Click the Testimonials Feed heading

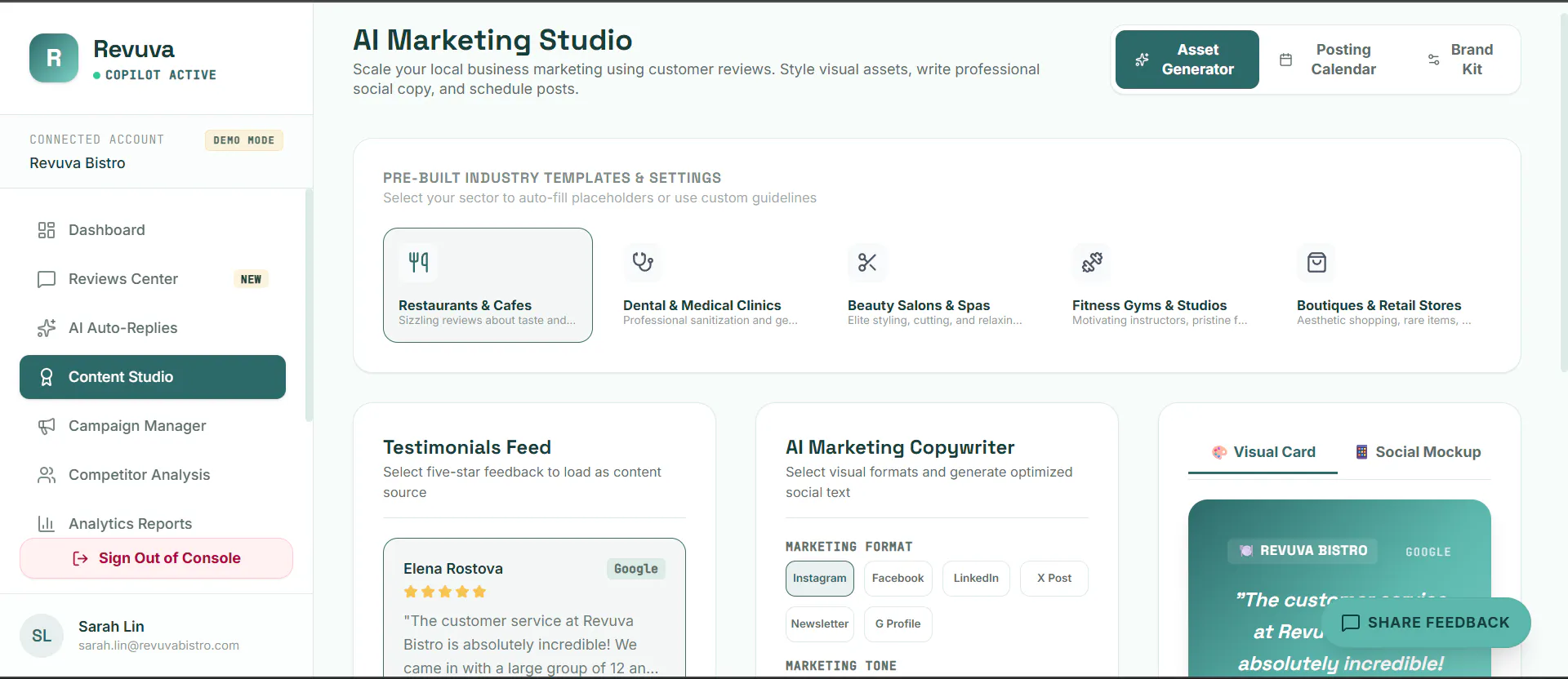tap(467, 447)
